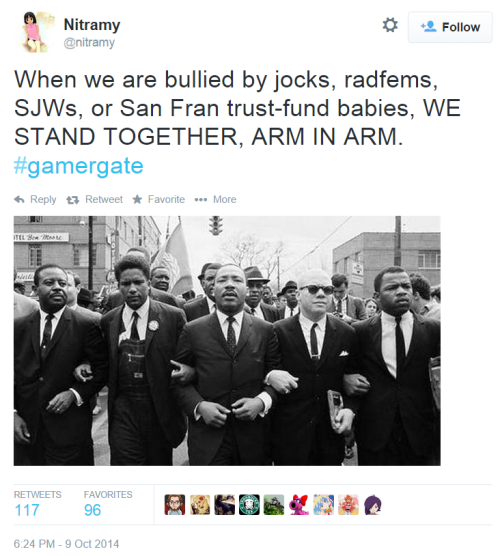This screenshot has width=500, height=556.
Task: Open the #gamergate hashtag link
Action: [x=78, y=166]
